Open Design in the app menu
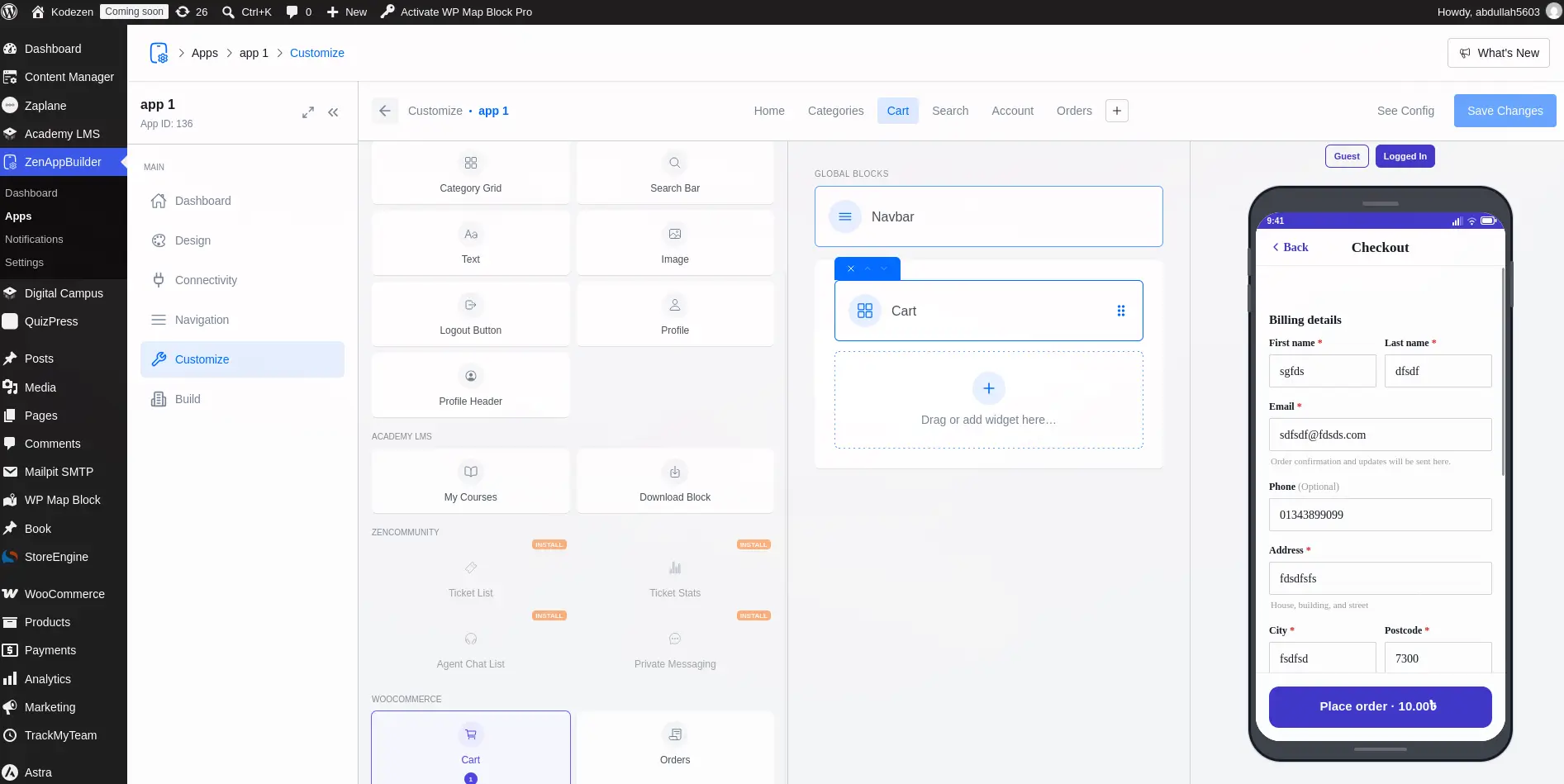The width and height of the screenshot is (1564, 784). click(x=242, y=240)
